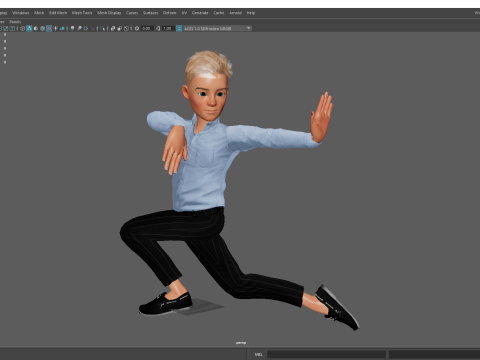Toggle Smooth Shade All mode

coord(29,28)
